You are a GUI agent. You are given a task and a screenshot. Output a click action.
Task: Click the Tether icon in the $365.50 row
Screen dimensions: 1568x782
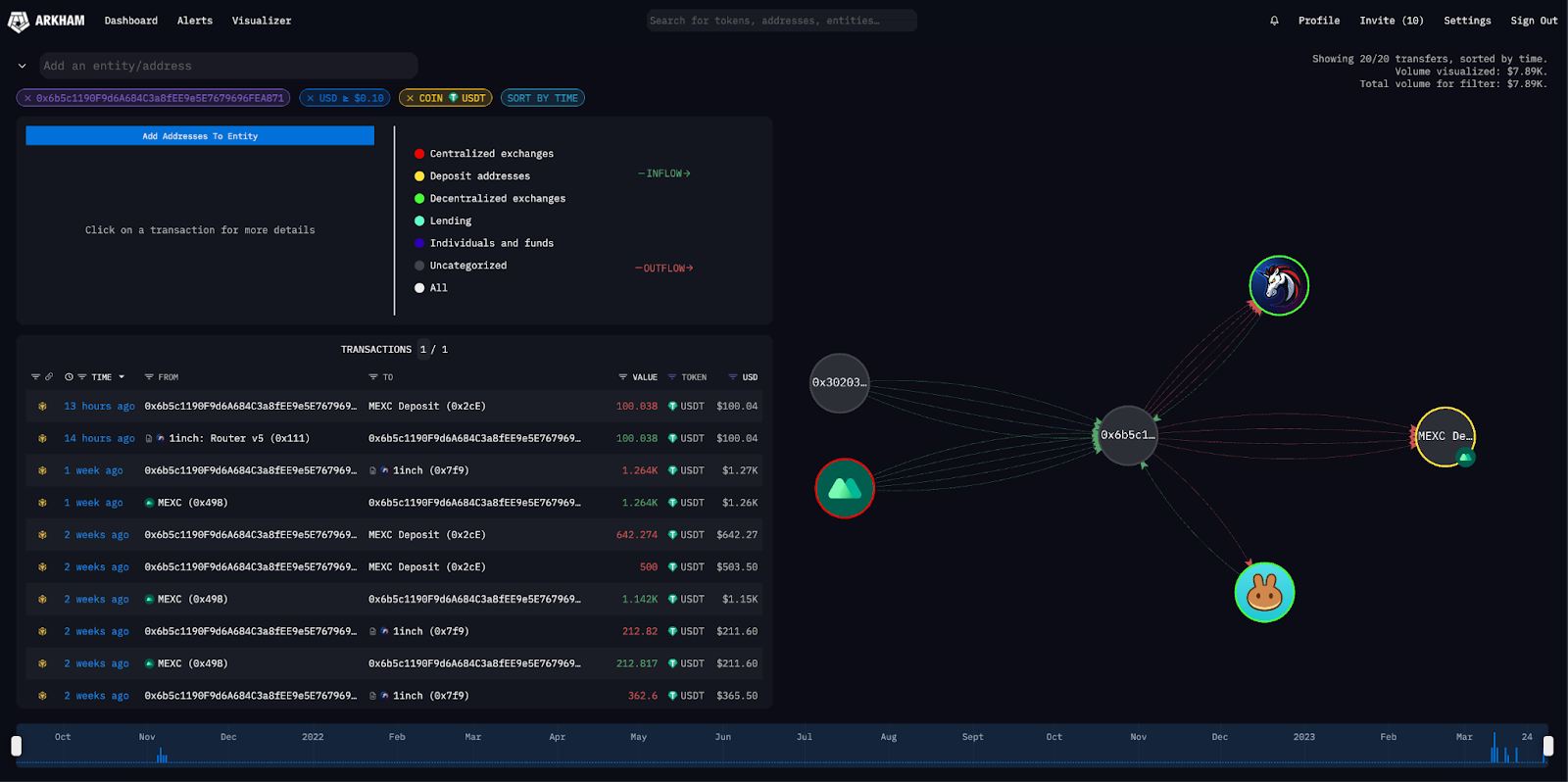click(672, 696)
